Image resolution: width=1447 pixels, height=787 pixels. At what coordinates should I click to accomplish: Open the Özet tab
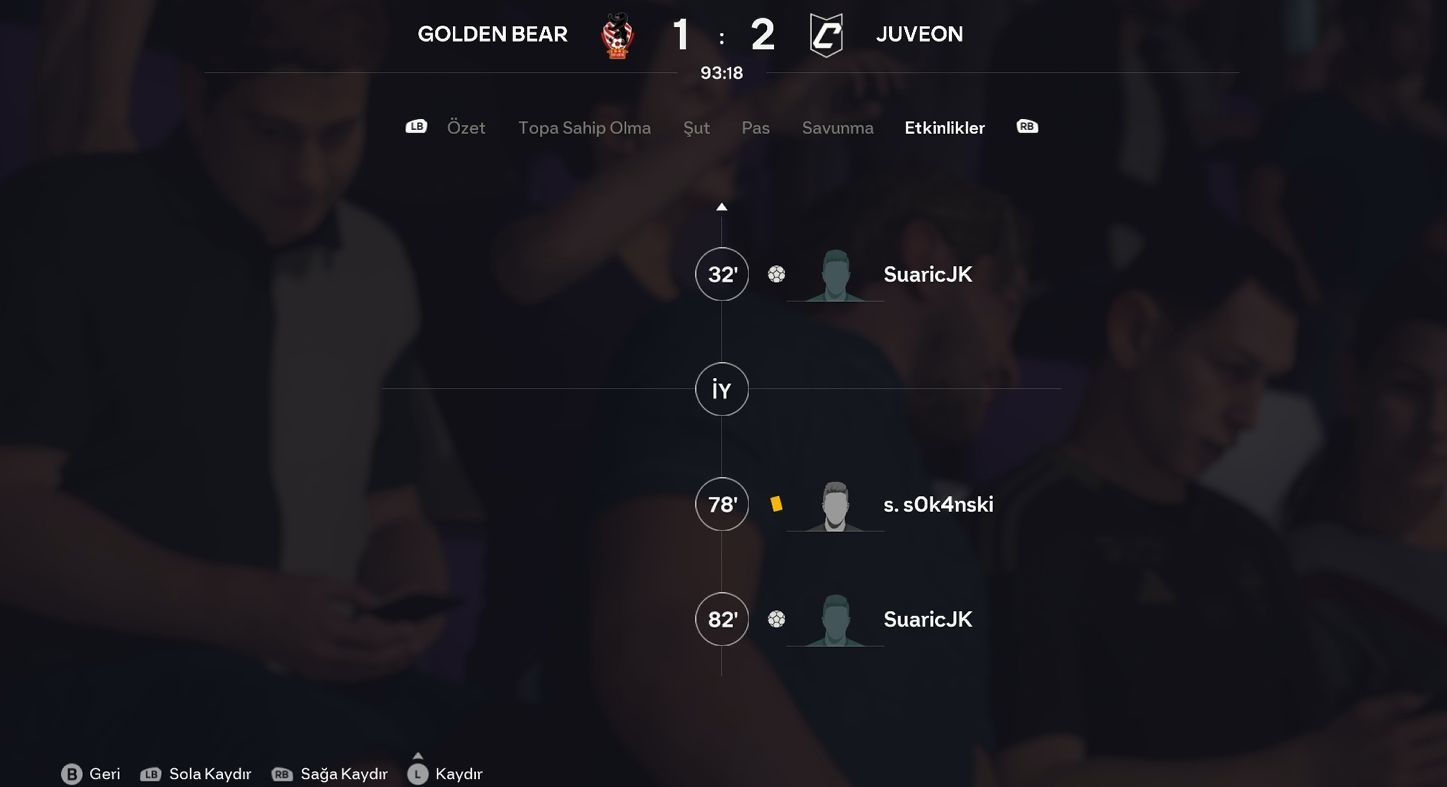[x=466, y=128]
